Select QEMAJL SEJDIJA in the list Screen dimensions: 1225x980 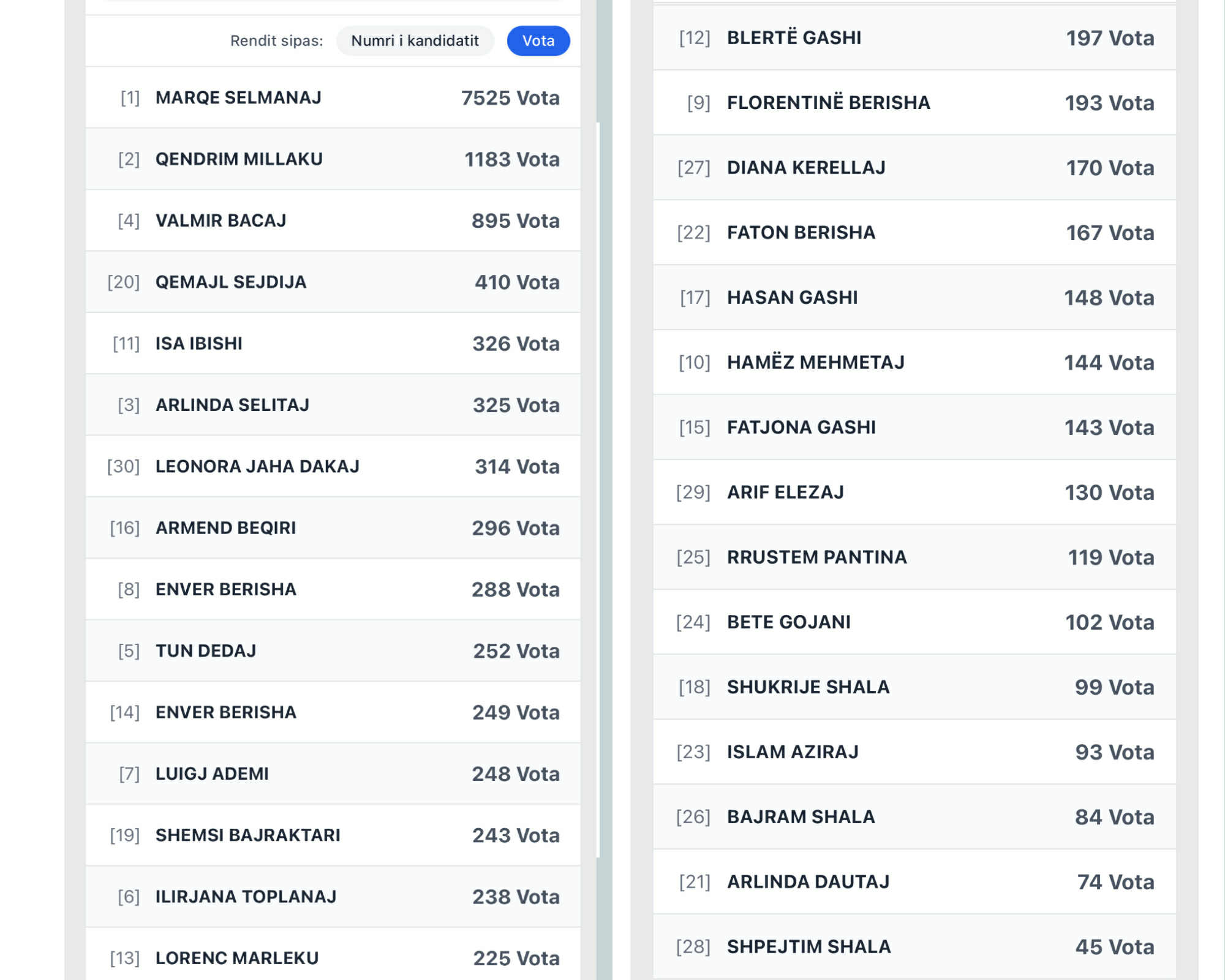point(333,282)
